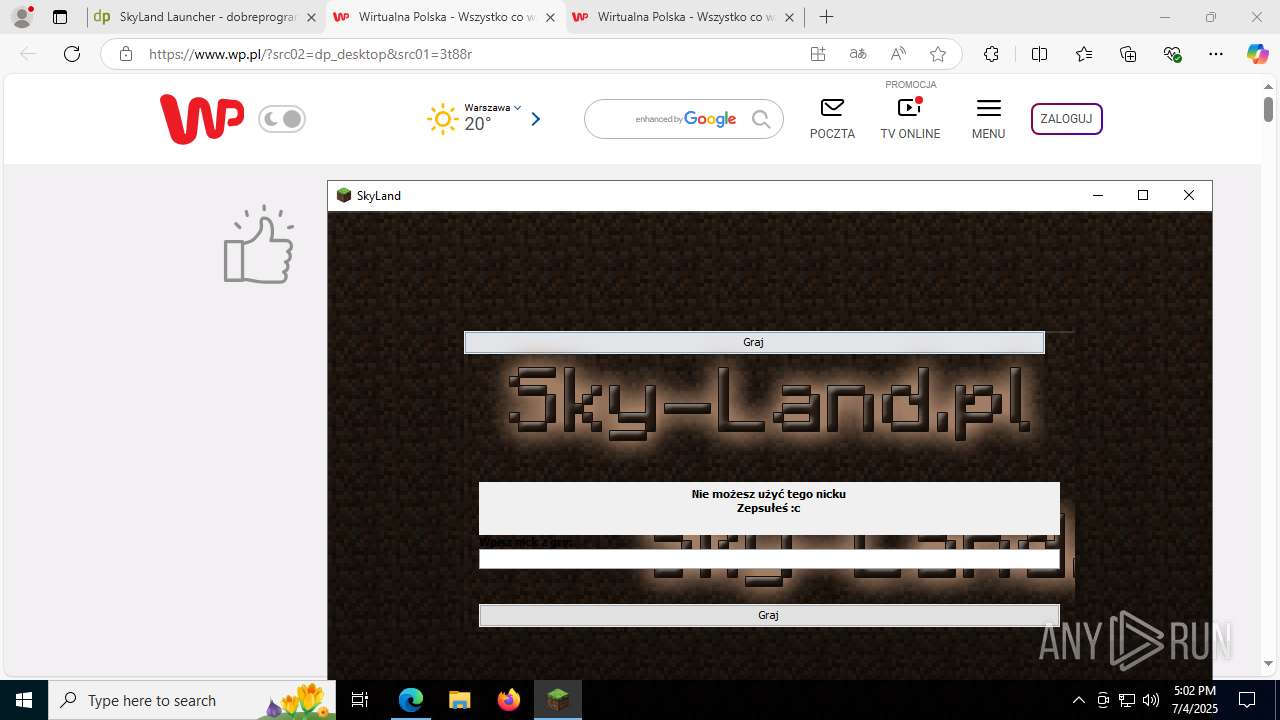Minimize the SkyLand window
The height and width of the screenshot is (720, 1280).
1098,195
